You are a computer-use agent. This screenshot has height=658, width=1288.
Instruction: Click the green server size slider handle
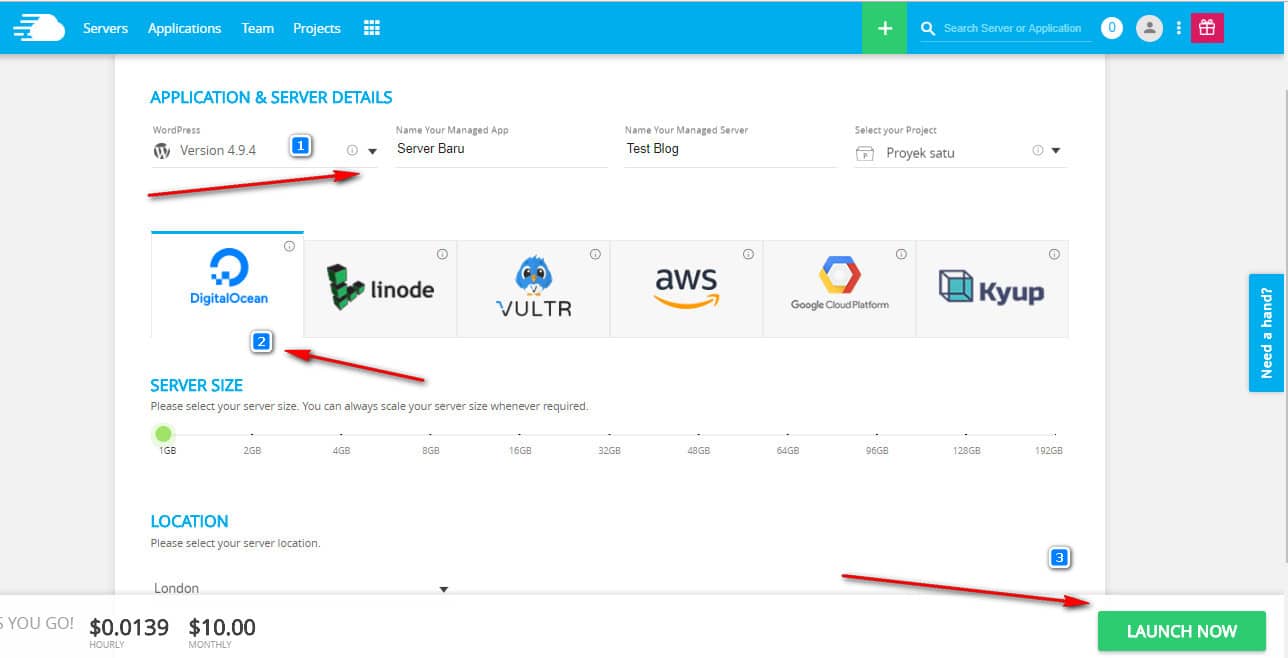coord(164,434)
